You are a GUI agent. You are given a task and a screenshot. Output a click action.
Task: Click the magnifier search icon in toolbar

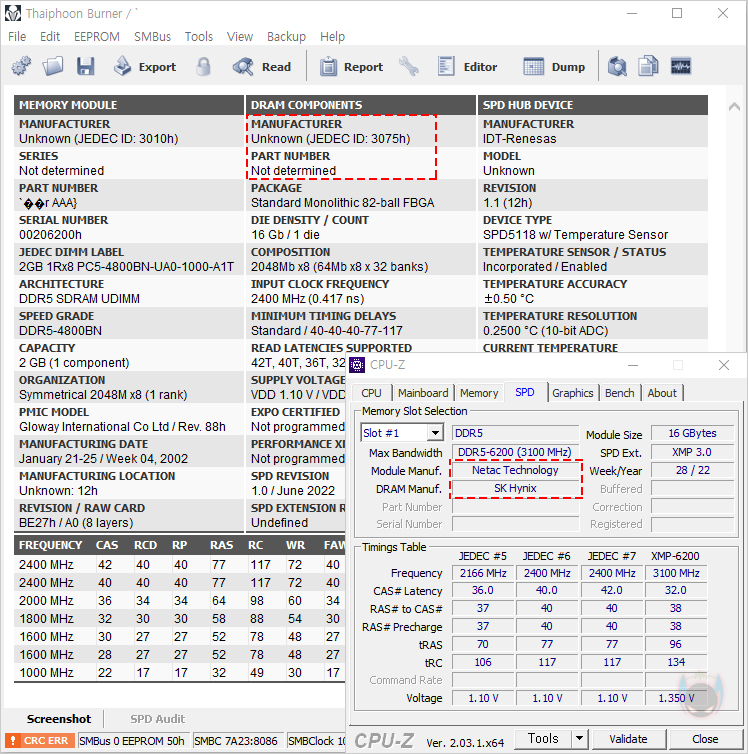[x=617, y=66]
